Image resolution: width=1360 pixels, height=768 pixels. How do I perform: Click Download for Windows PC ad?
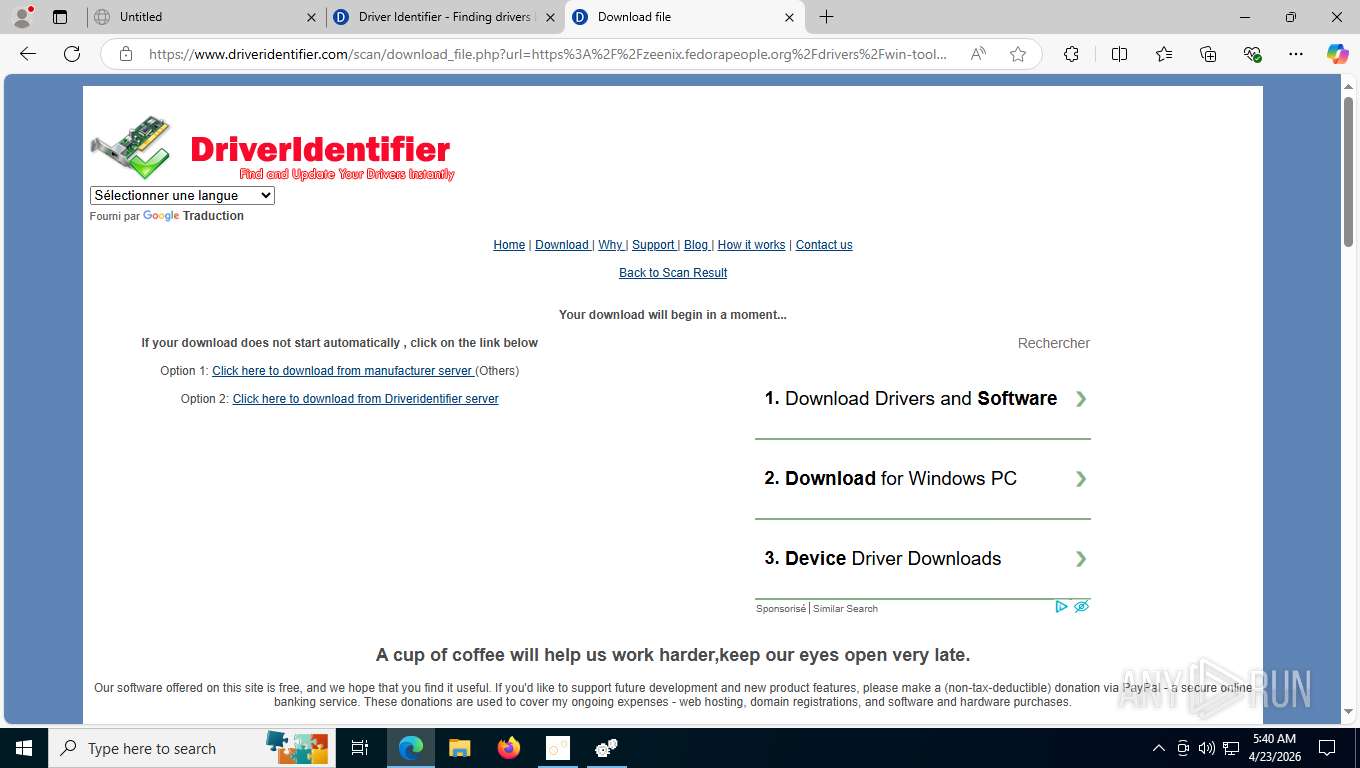click(x=922, y=479)
